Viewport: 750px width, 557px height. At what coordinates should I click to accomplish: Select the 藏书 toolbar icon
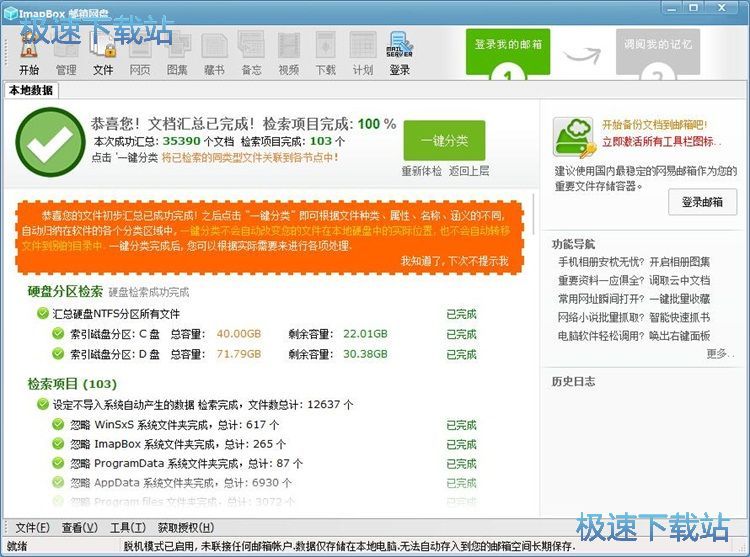tap(214, 54)
